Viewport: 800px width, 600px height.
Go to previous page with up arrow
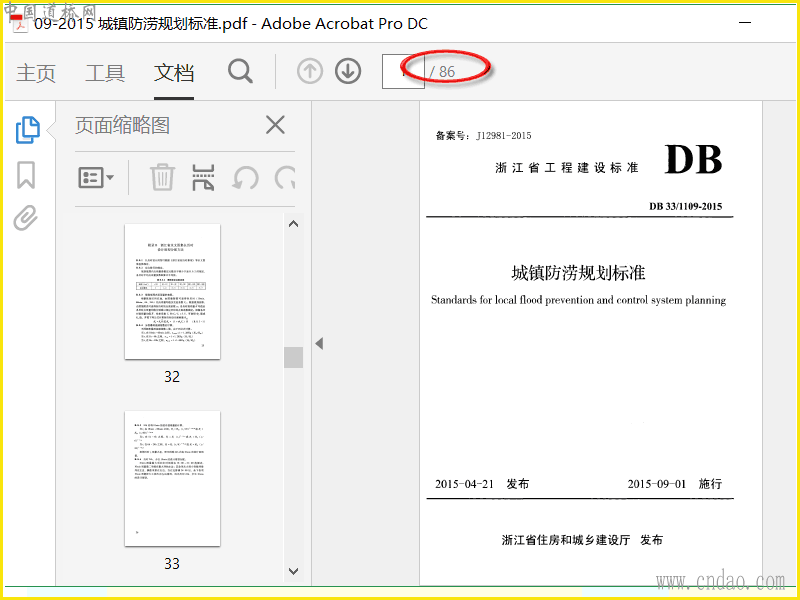click(310, 71)
